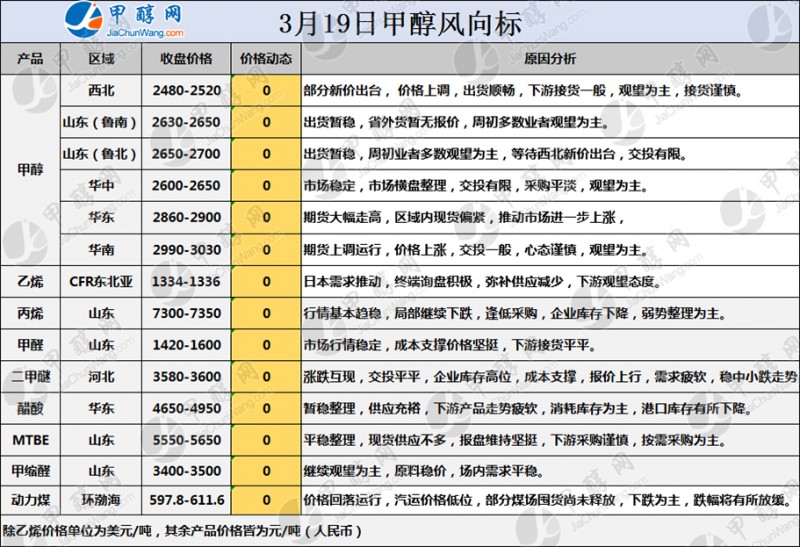800x547 pixels.
Task: Click the 价格动态 value in the 乙烯 row
Action: pos(266,281)
